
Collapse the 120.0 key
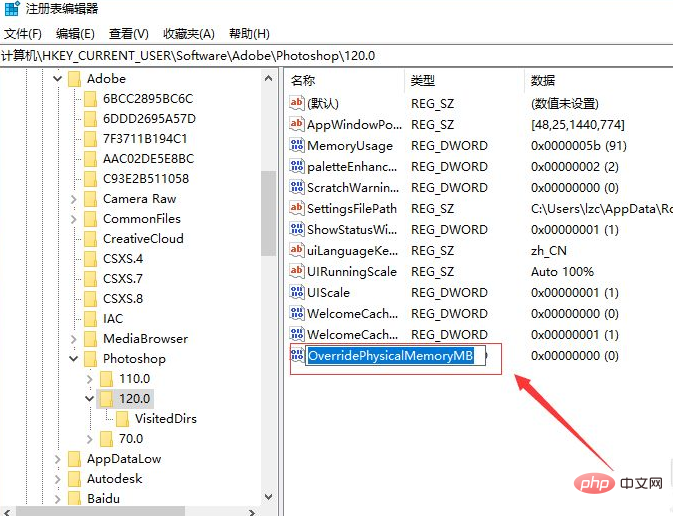coord(89,399)
